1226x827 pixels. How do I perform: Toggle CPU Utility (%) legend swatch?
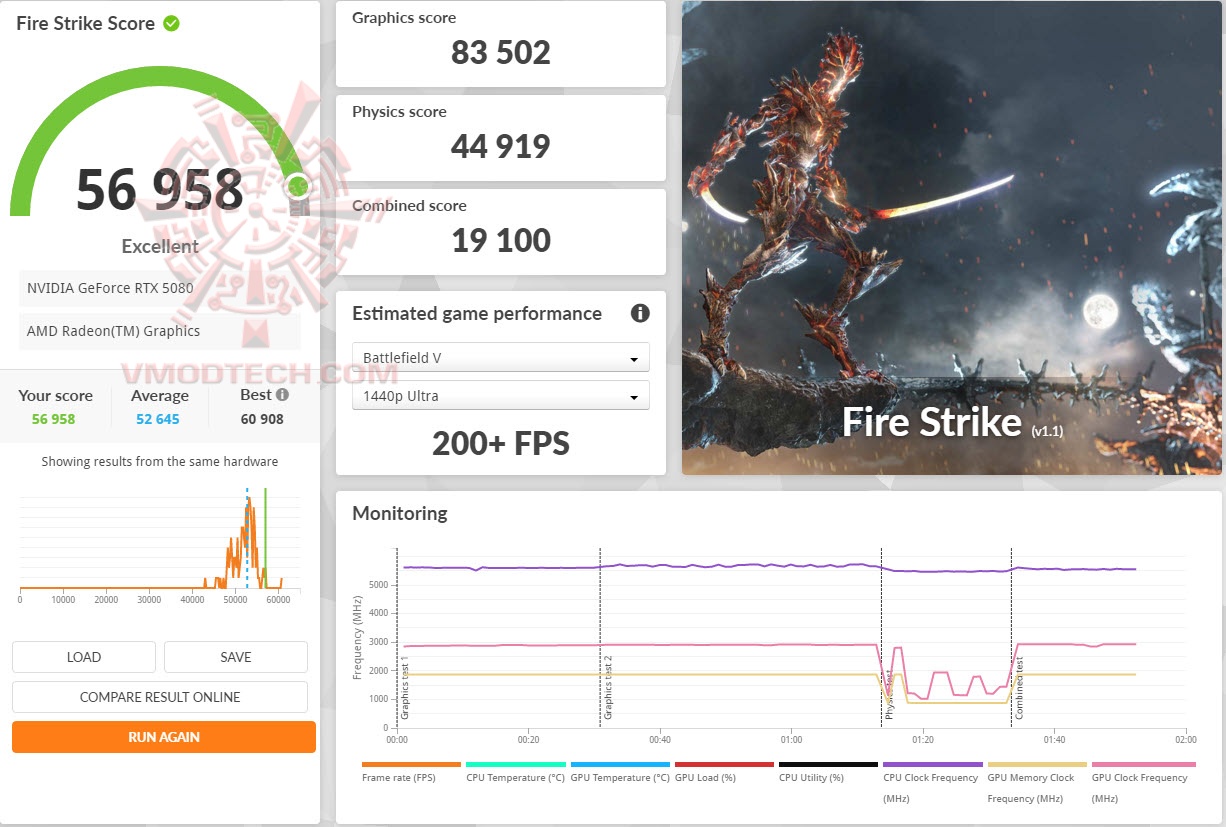pos(828,764)
